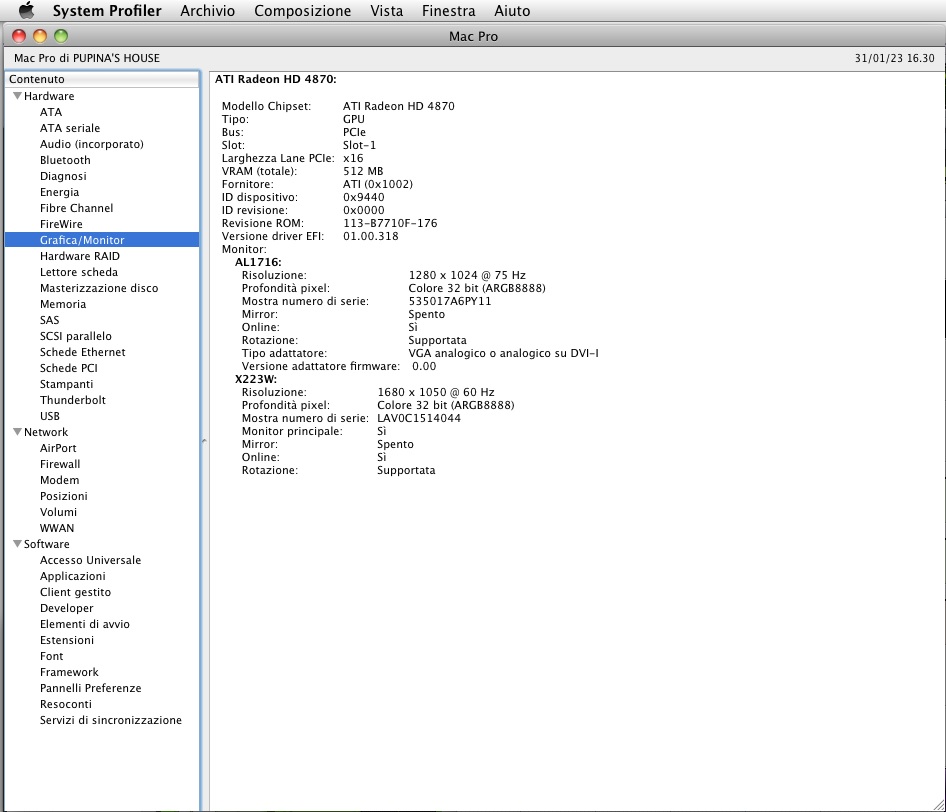Screen dimensions: 946x812
Task: Select Fibre Channel item
Action: [77, 208]
